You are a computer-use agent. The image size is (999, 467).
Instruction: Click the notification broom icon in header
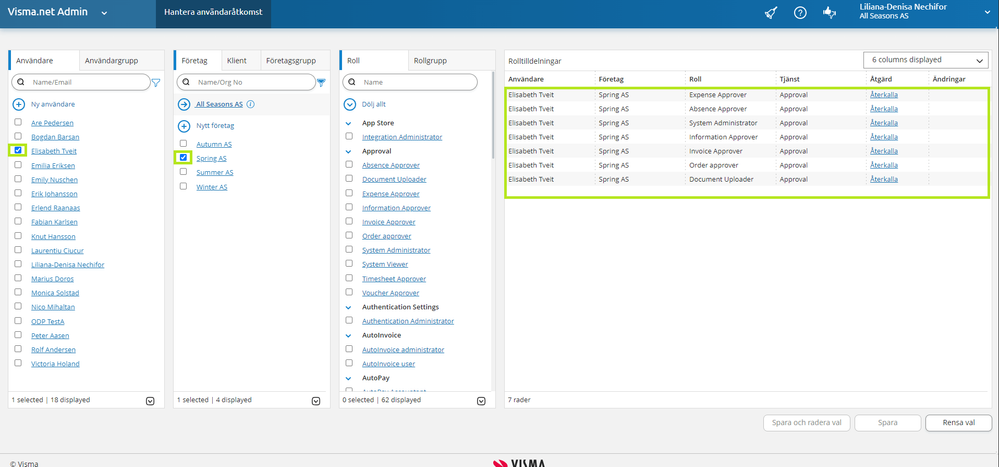(770, 12)
